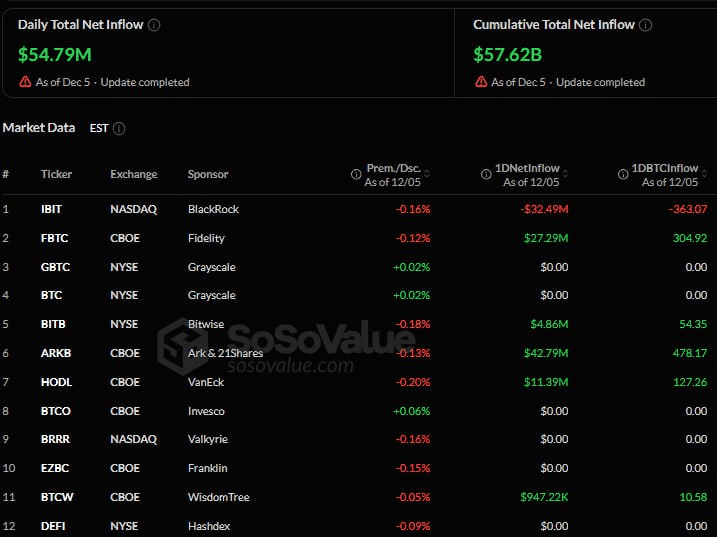
Task: Sort table by 1DBTCInflow arrows
Action: 704,174
